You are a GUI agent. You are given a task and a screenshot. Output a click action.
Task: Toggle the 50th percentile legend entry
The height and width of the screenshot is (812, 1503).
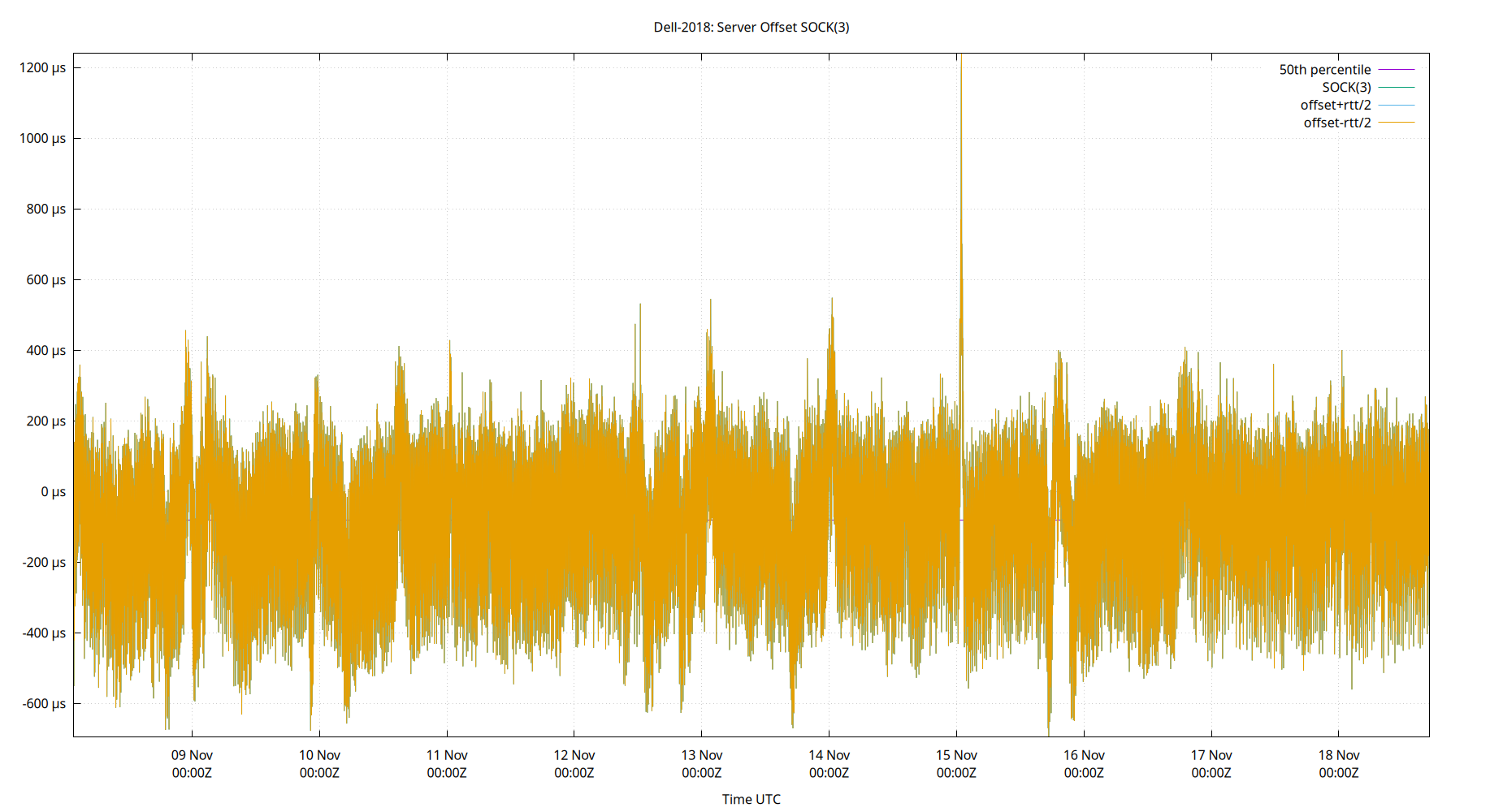point(1325,69)
